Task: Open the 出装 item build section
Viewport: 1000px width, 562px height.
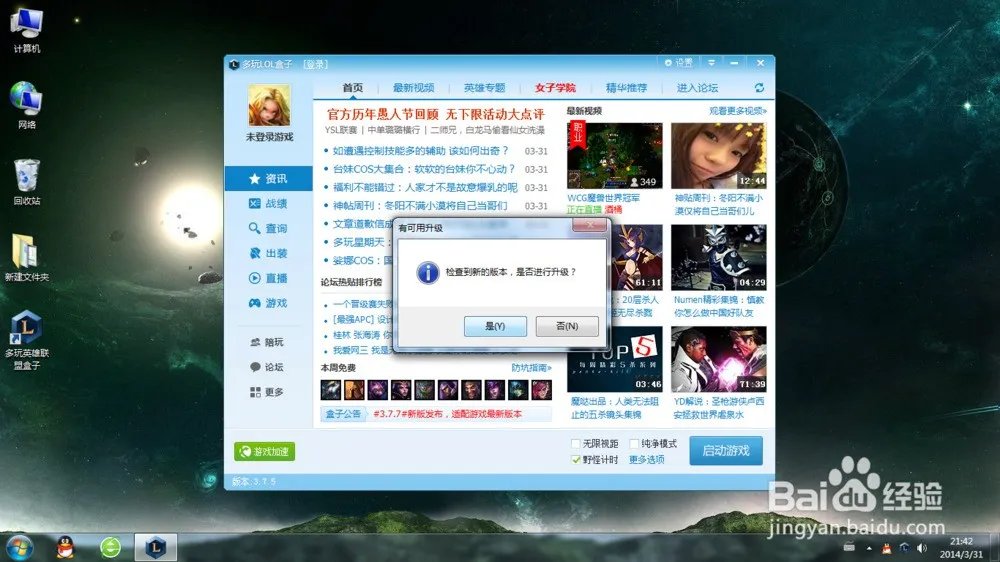Action: [x=268, y=253]
